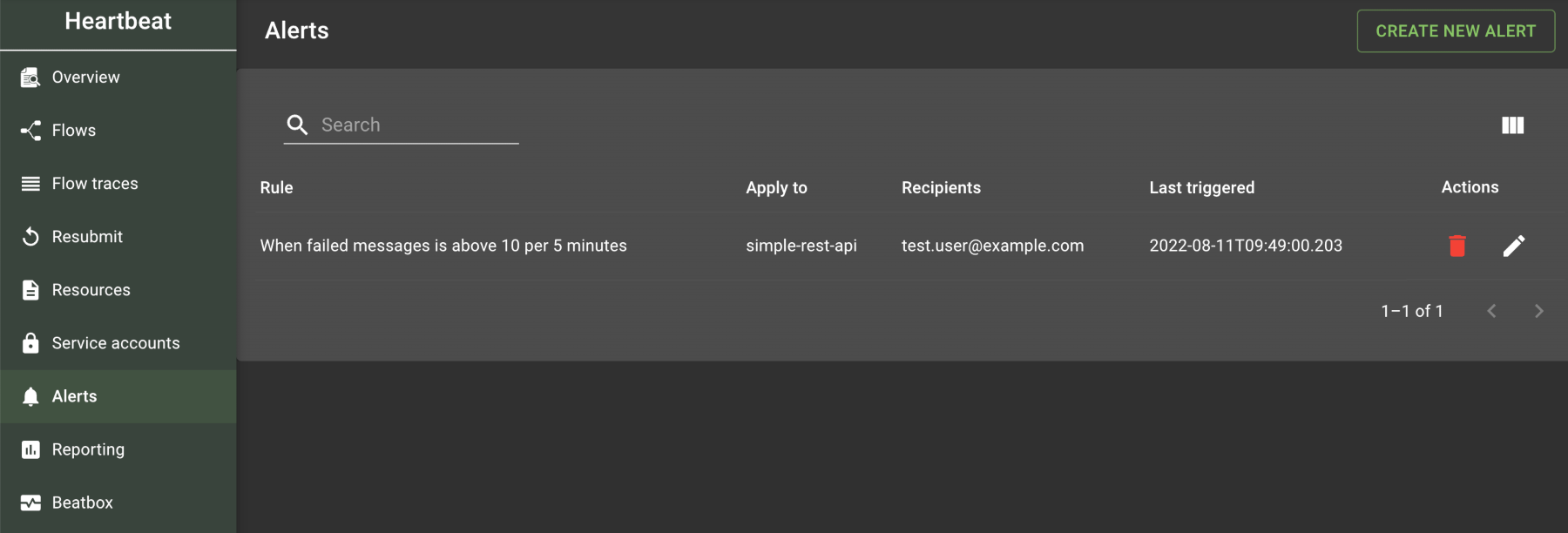Delete the failed messages alert rule
Screen dimensions: 1568x533
(1457, 246)
